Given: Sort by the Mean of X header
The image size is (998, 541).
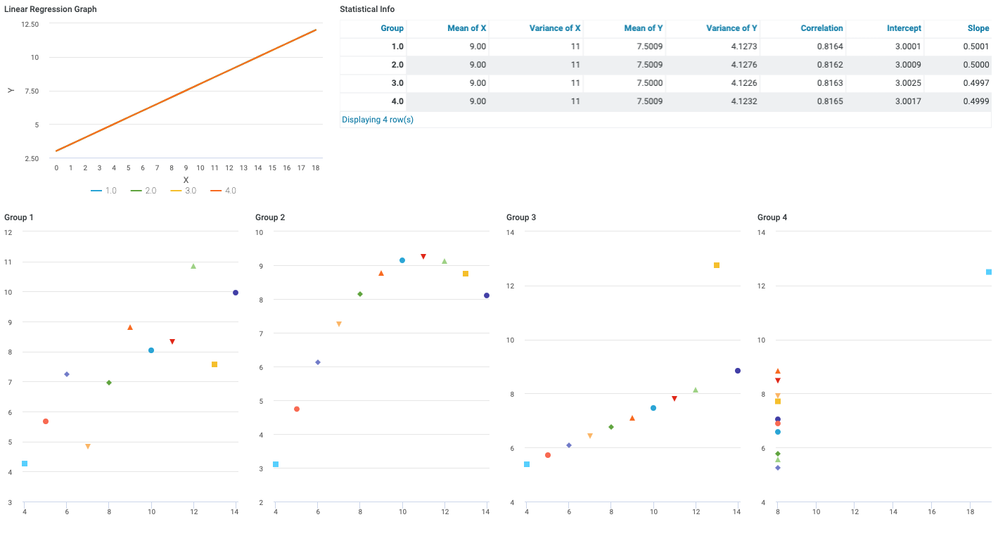Looking at the screenshot, I should click(464, 28).
